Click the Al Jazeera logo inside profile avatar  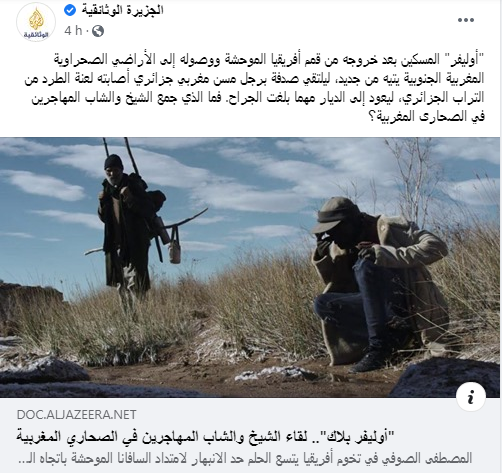(36, 20)
